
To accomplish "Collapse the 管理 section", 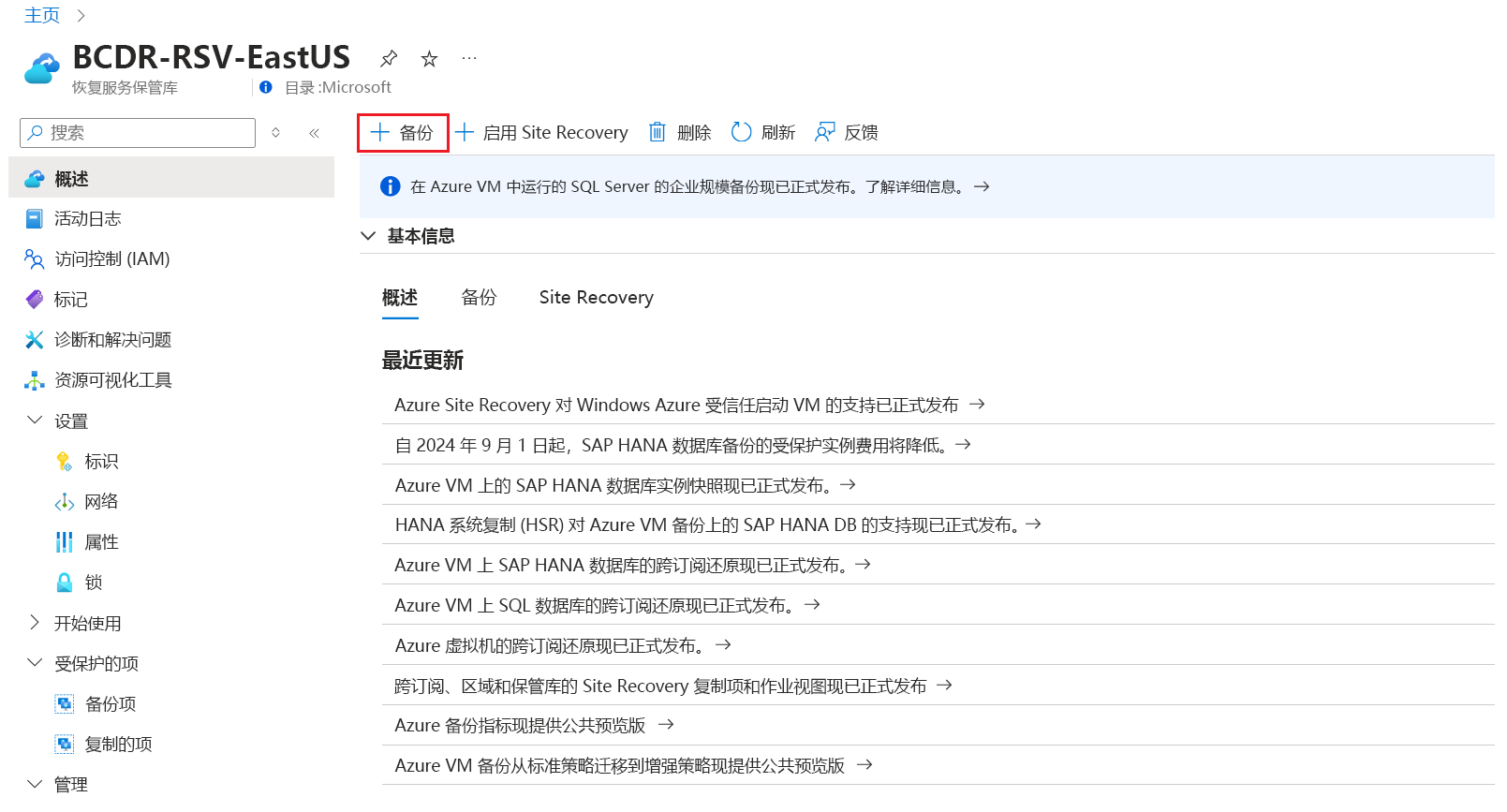I will tap(35, 784).
